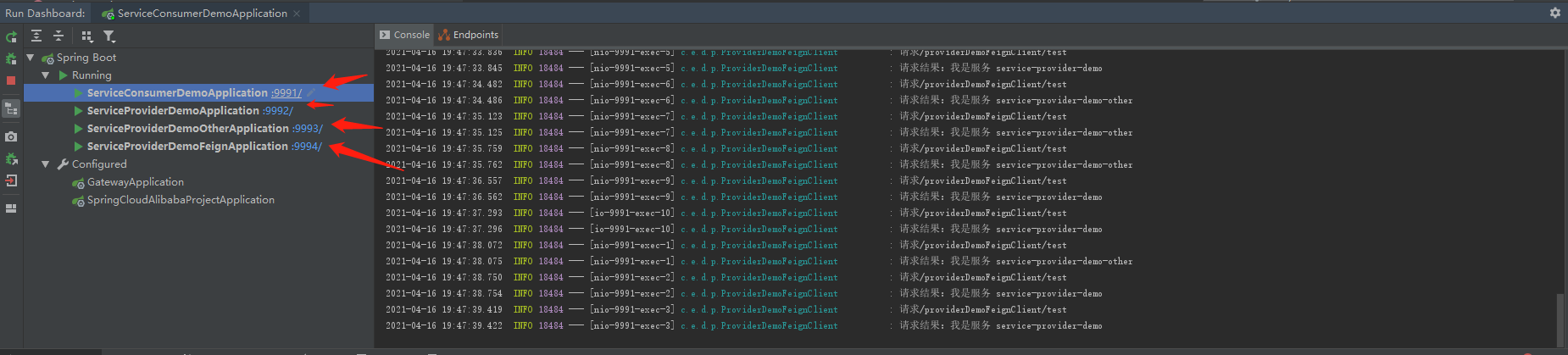Click log text service-provider-demo-other at 19:47:38.075
This screenshot has width=1568, height=355.
1064,262
